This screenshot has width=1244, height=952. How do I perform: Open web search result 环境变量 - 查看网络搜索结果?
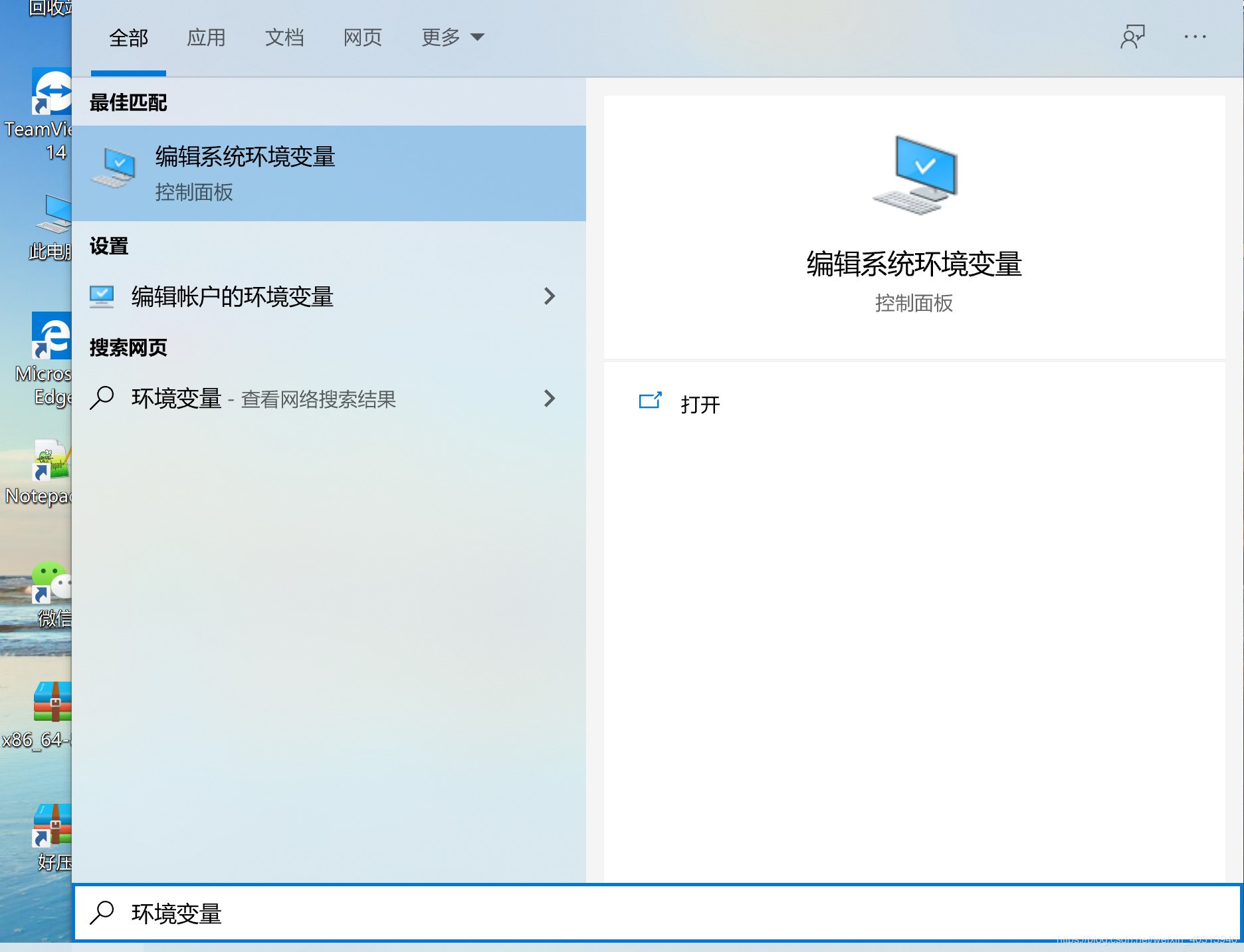click(329, 399)
